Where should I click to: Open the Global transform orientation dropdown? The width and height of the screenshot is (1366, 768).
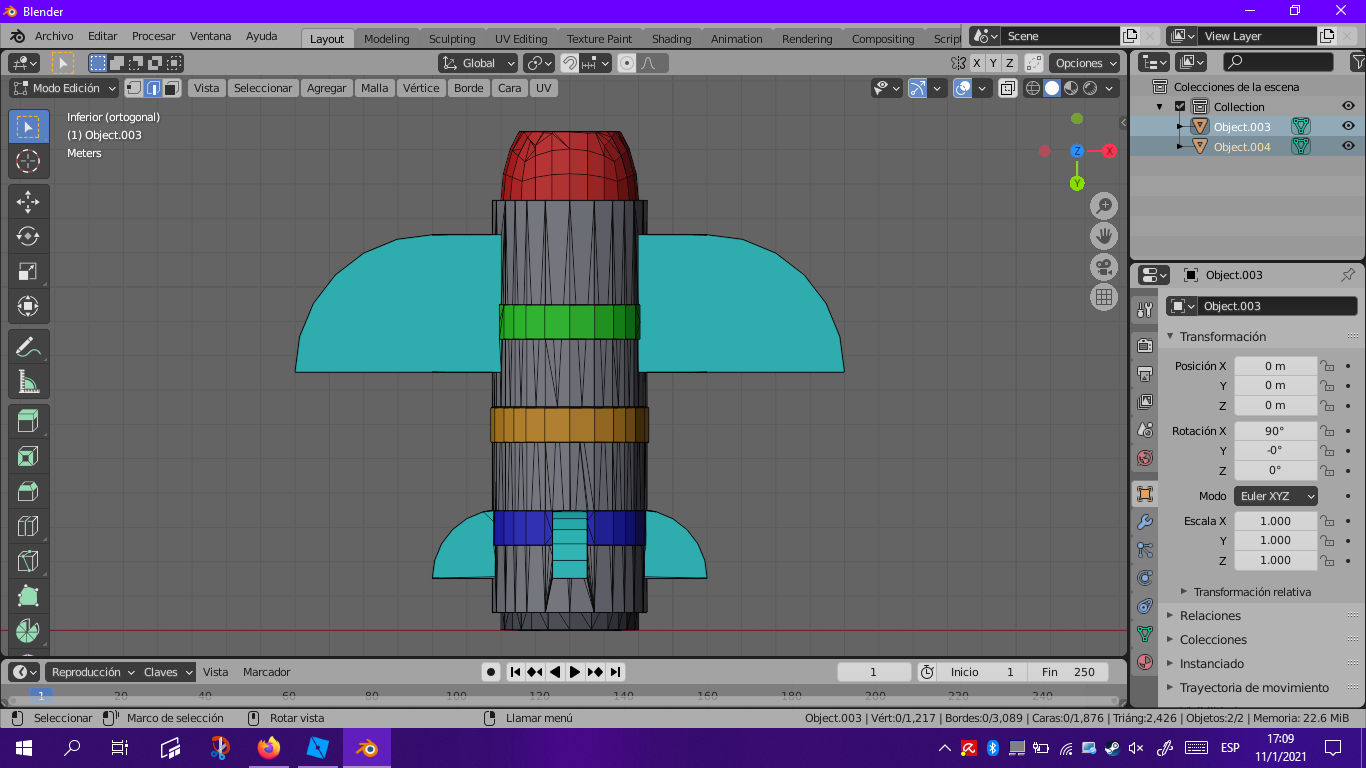(x=478, y=63)
